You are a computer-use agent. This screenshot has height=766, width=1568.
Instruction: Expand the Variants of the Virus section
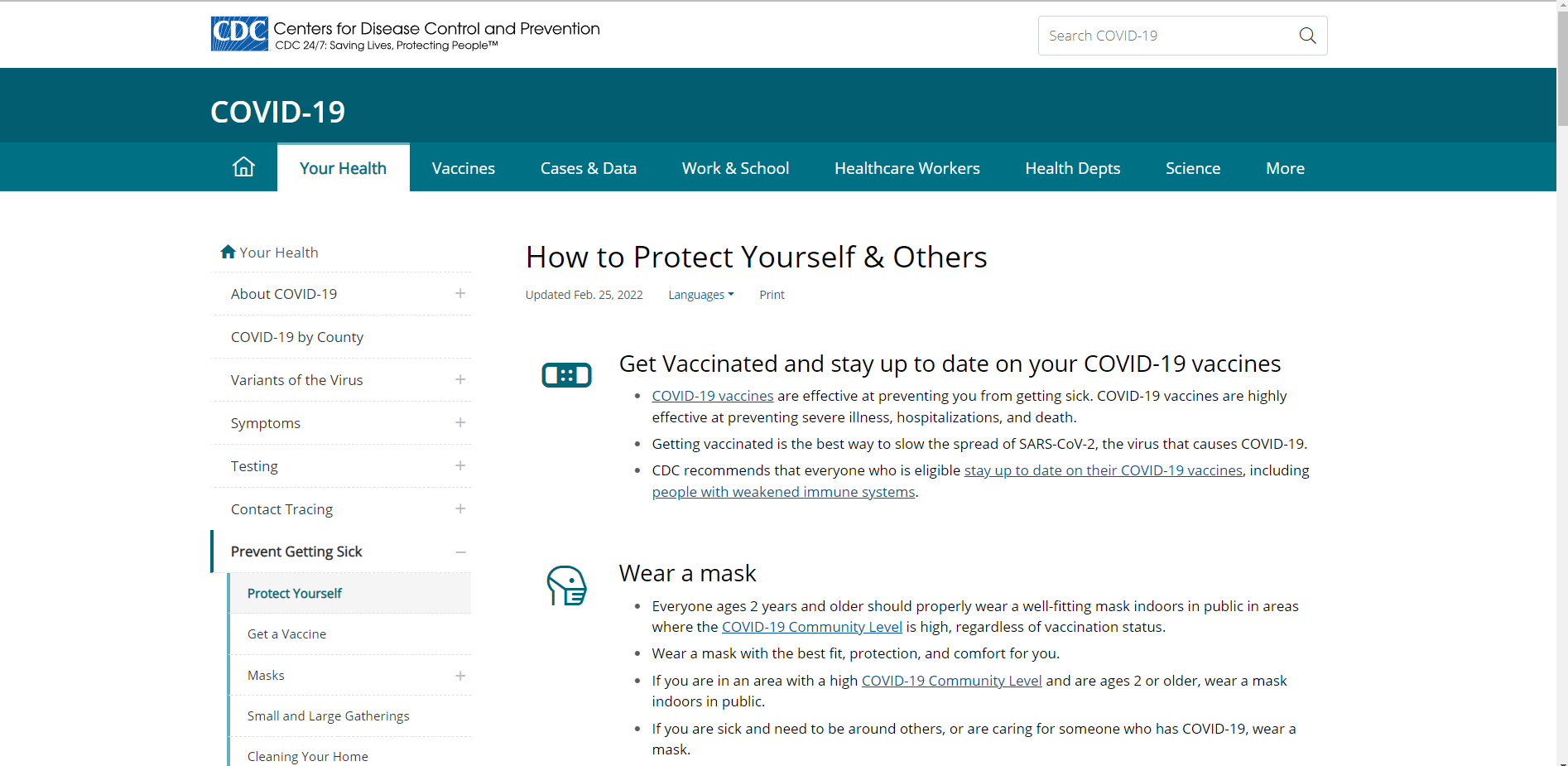coord(460,380)
